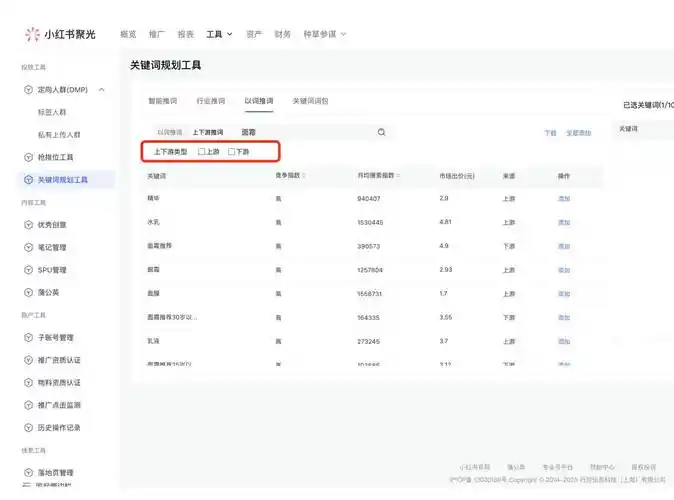Viewport: 674px width, 500px height.
Task: Select the 以词推词 tab
Action: point(259,101)
